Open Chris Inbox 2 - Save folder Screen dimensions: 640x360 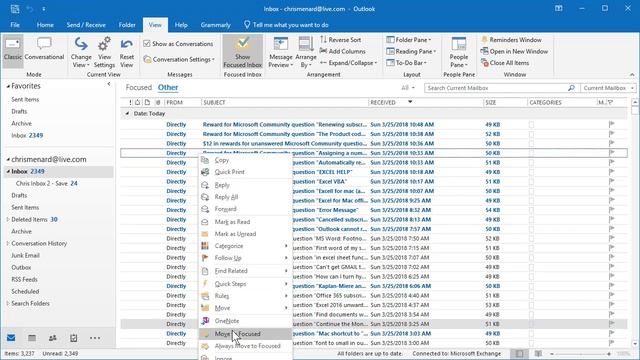47,184
